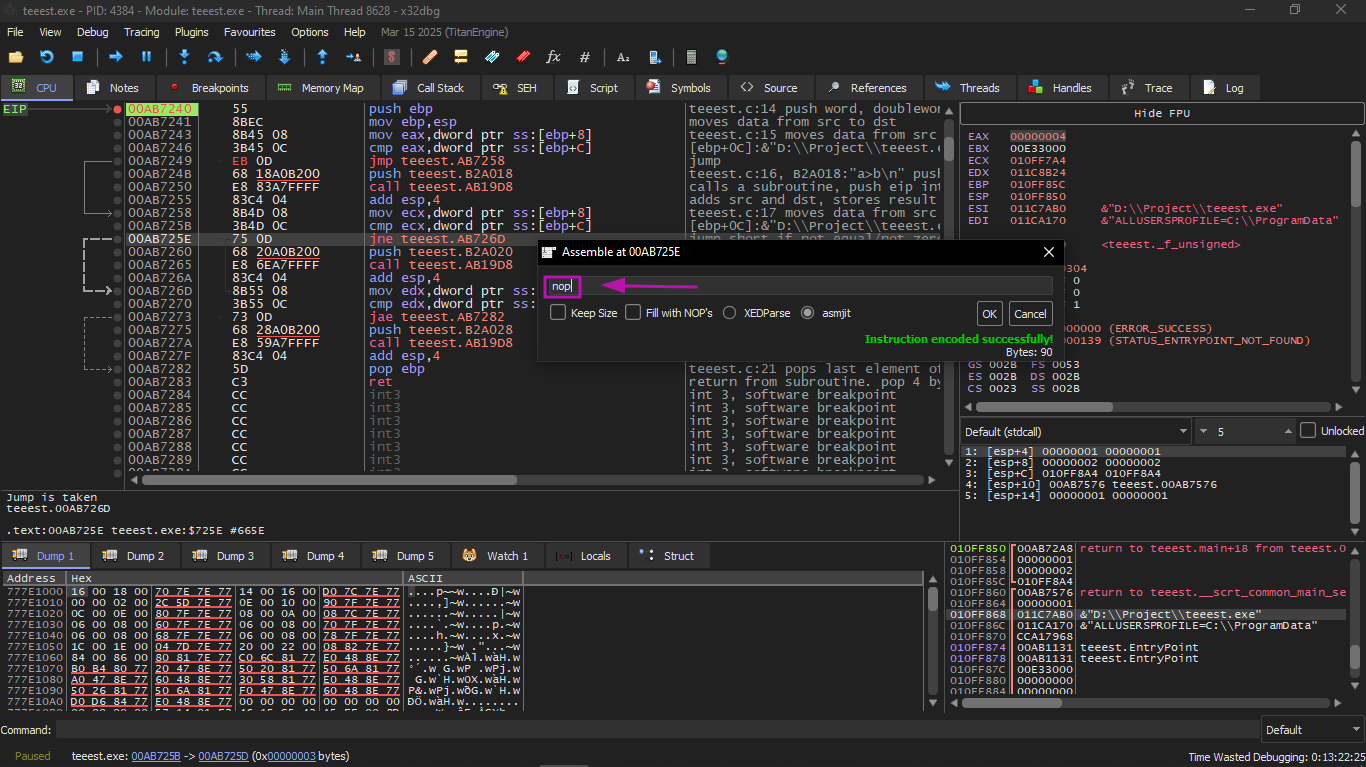Click the Step Over toolbar icon
The width and height of the screenshot is (1366, 767).
tap(214, 57)
